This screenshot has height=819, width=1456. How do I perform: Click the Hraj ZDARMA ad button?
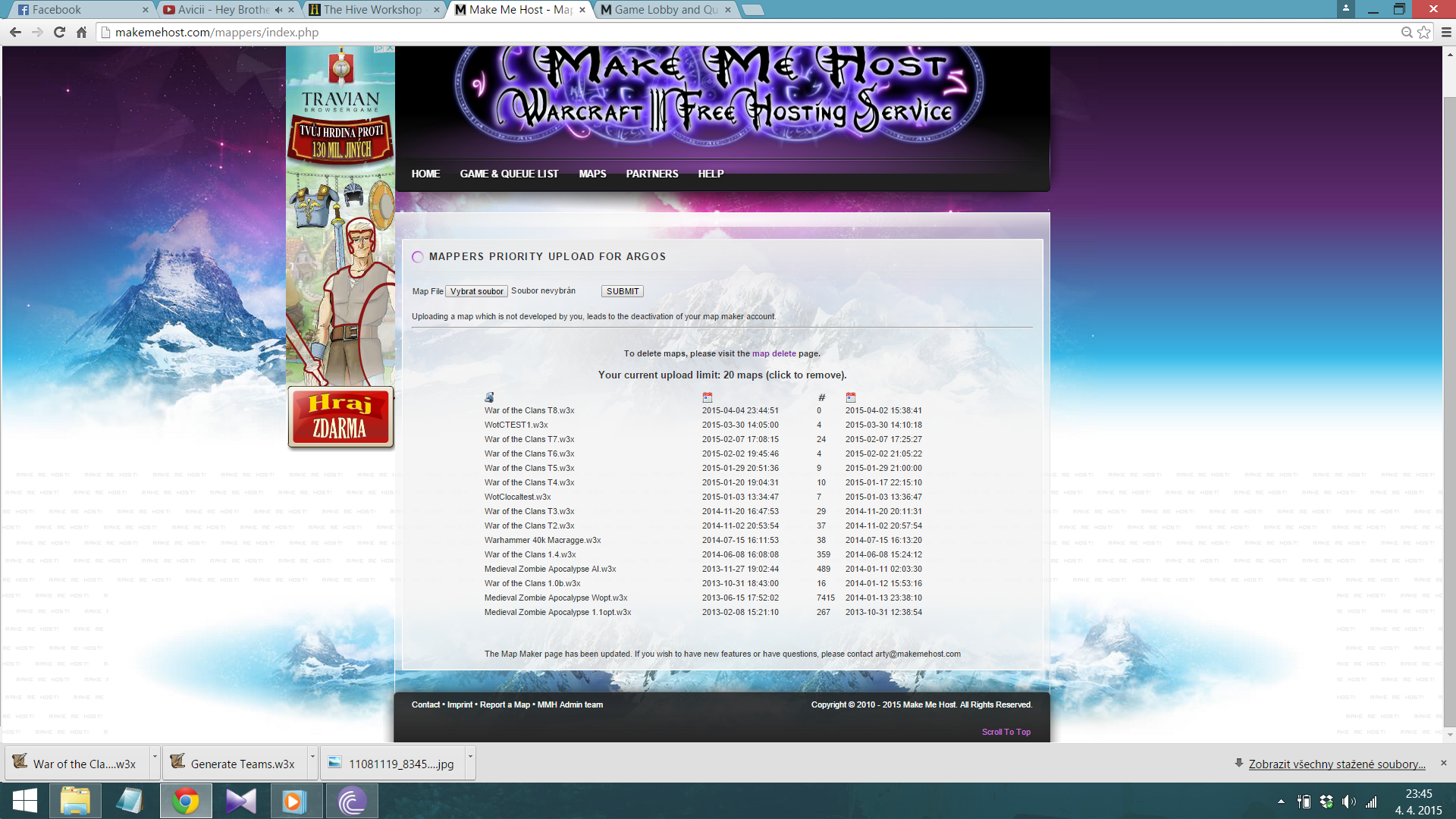click(x=340, y=417)
